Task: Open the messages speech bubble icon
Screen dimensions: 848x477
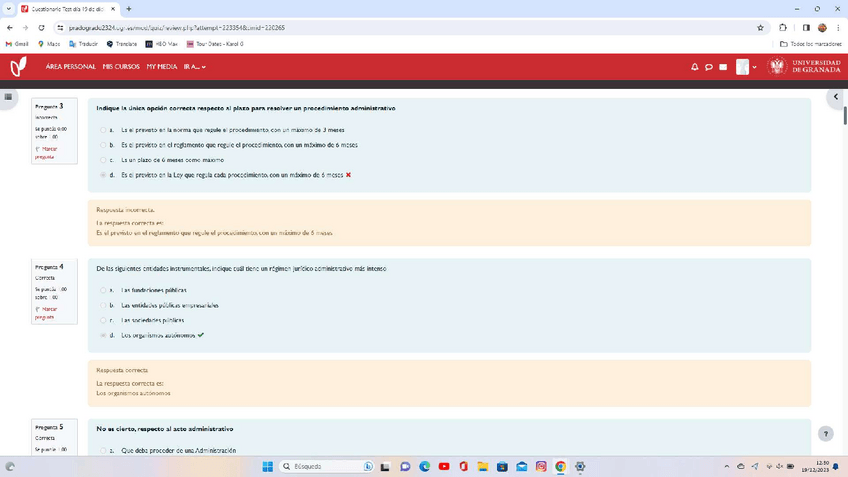Action: (x=709, y=67)
